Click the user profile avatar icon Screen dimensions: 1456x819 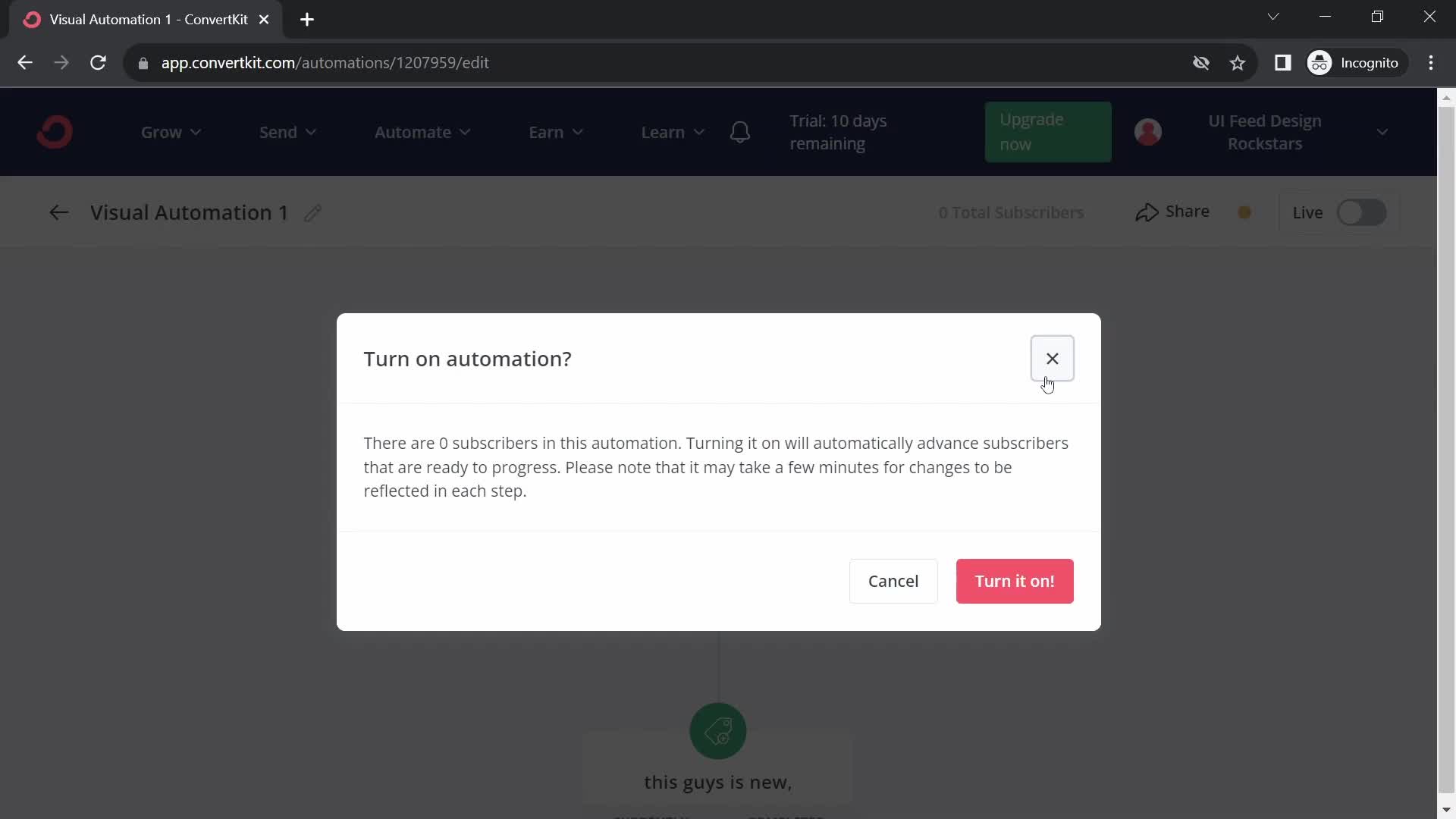pyautogui.click(x=1148, y=131)
